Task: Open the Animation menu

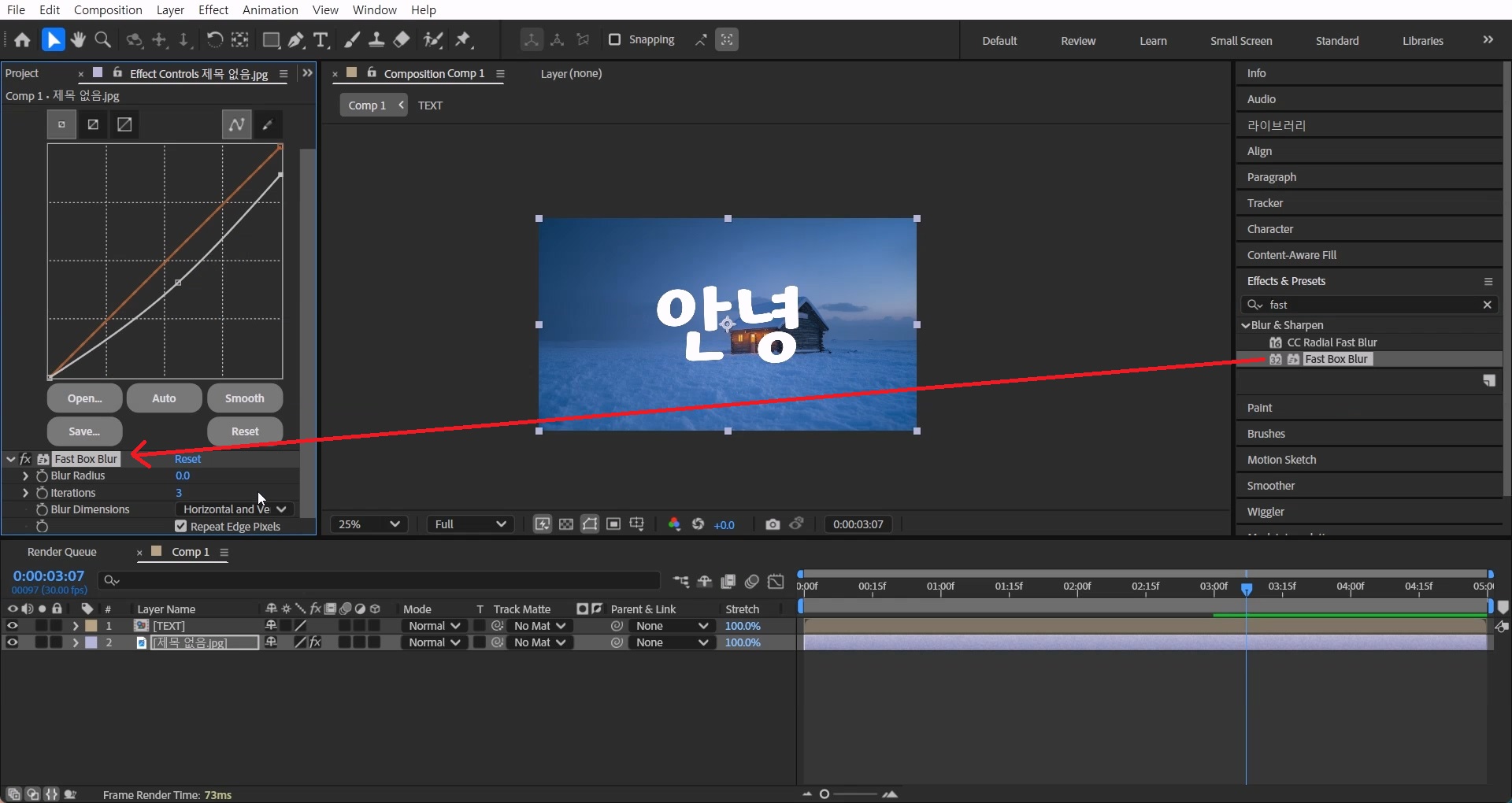Action: 270,9
